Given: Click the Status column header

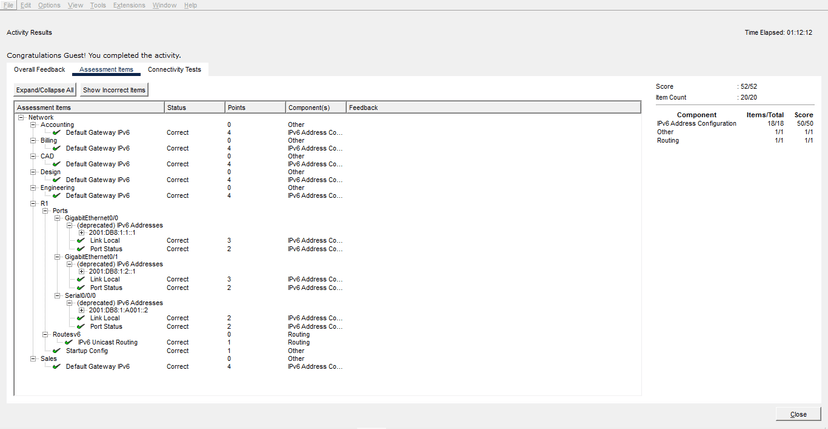Looking at the screenshot, I should pos(176,106).
